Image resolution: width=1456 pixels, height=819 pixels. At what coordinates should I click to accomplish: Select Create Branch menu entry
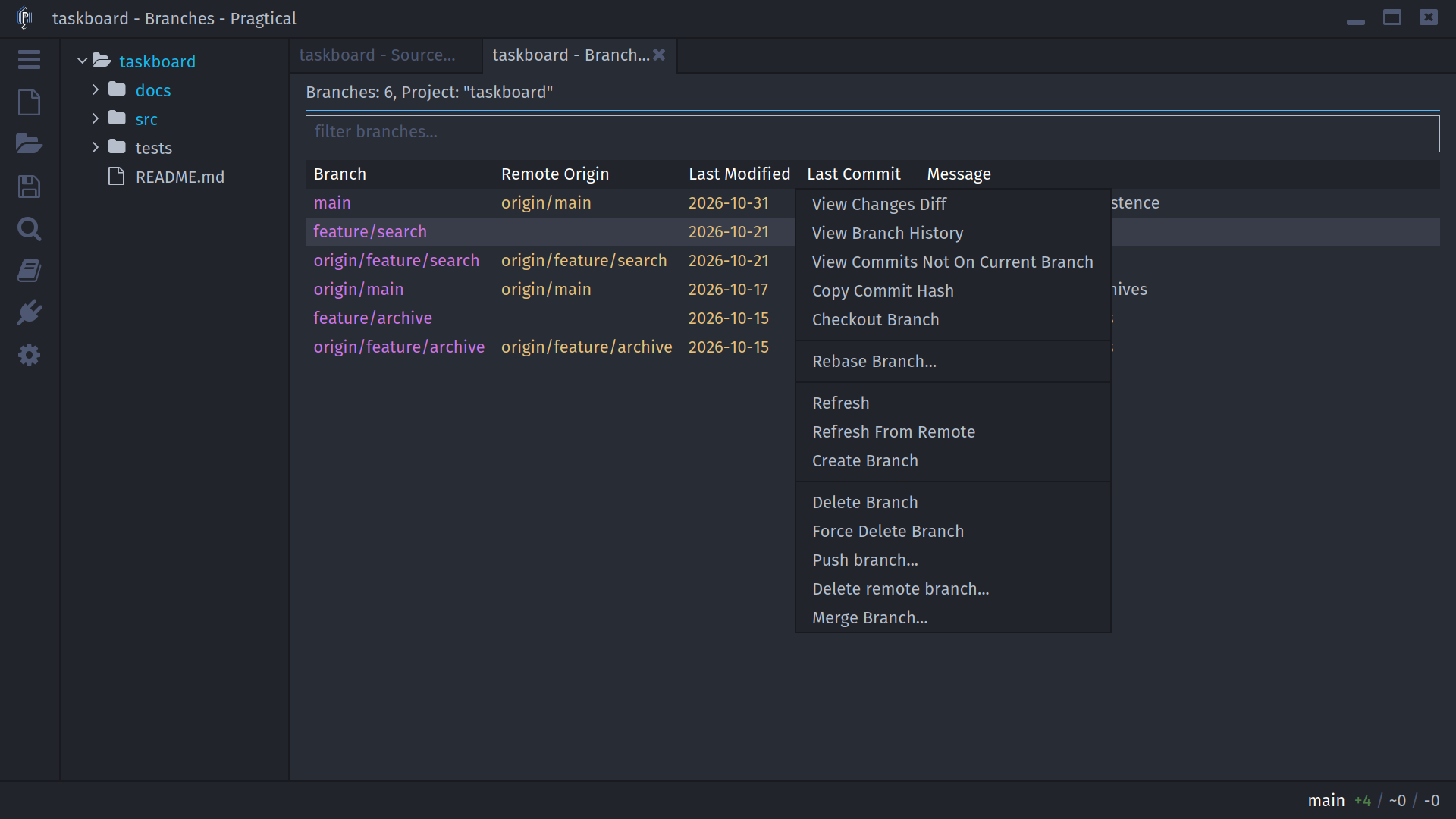click(x=953, y=460)
